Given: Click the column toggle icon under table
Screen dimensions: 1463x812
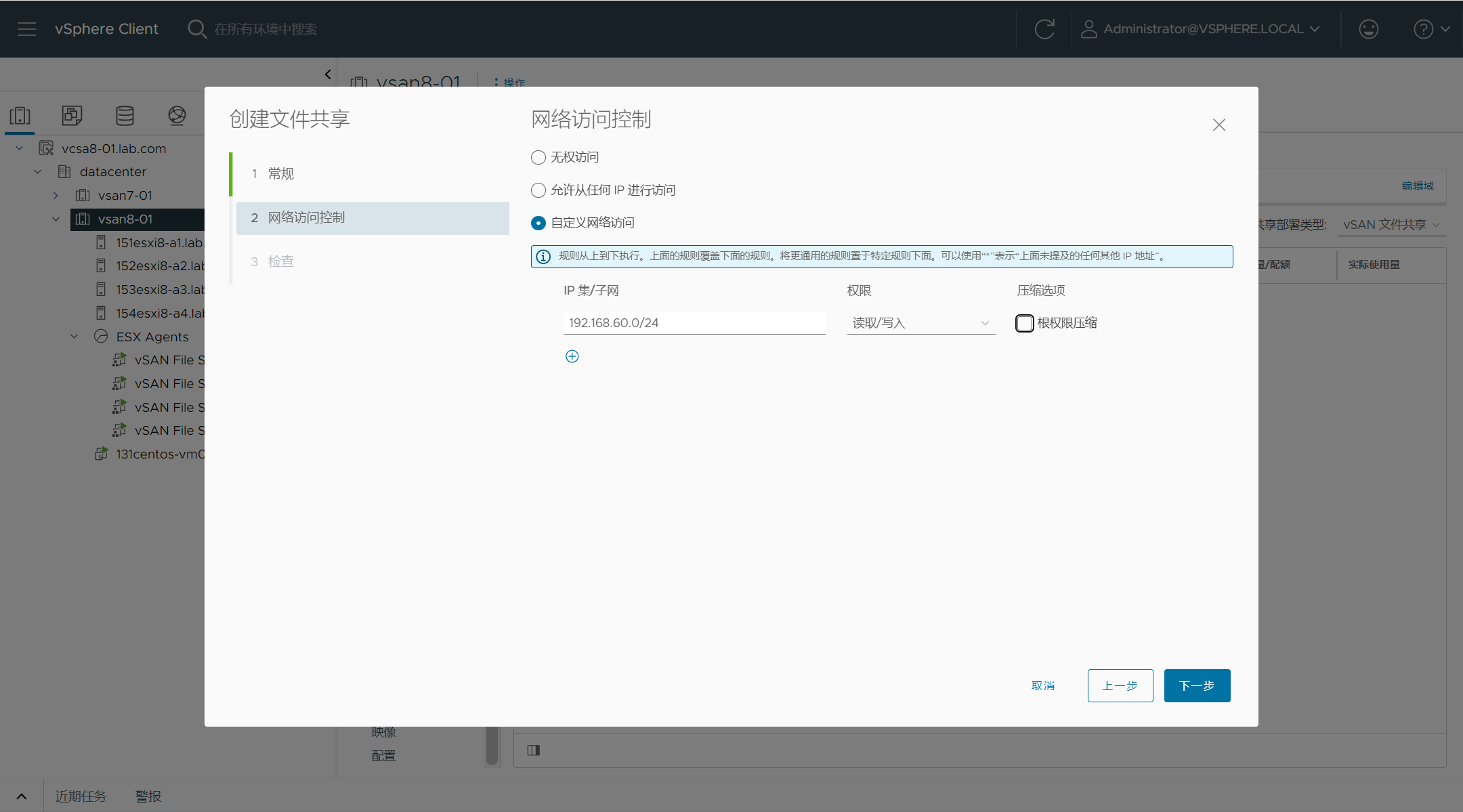Looking at the screenshot, I should [534, 750].
